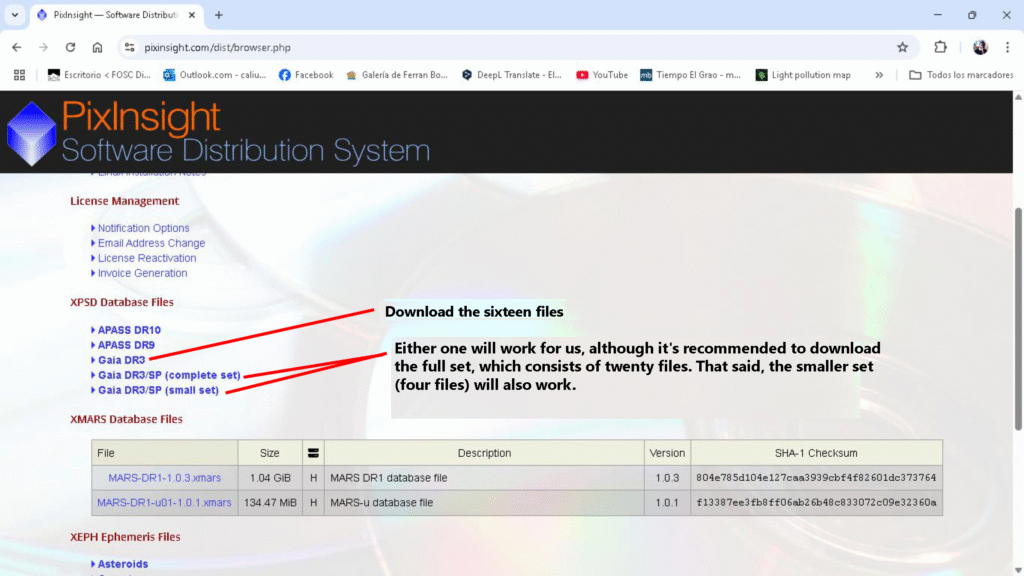Go to browser Home page
The width and height of the screenshot is (1024, 576).
pyautogui.click(x=97, y=47)
